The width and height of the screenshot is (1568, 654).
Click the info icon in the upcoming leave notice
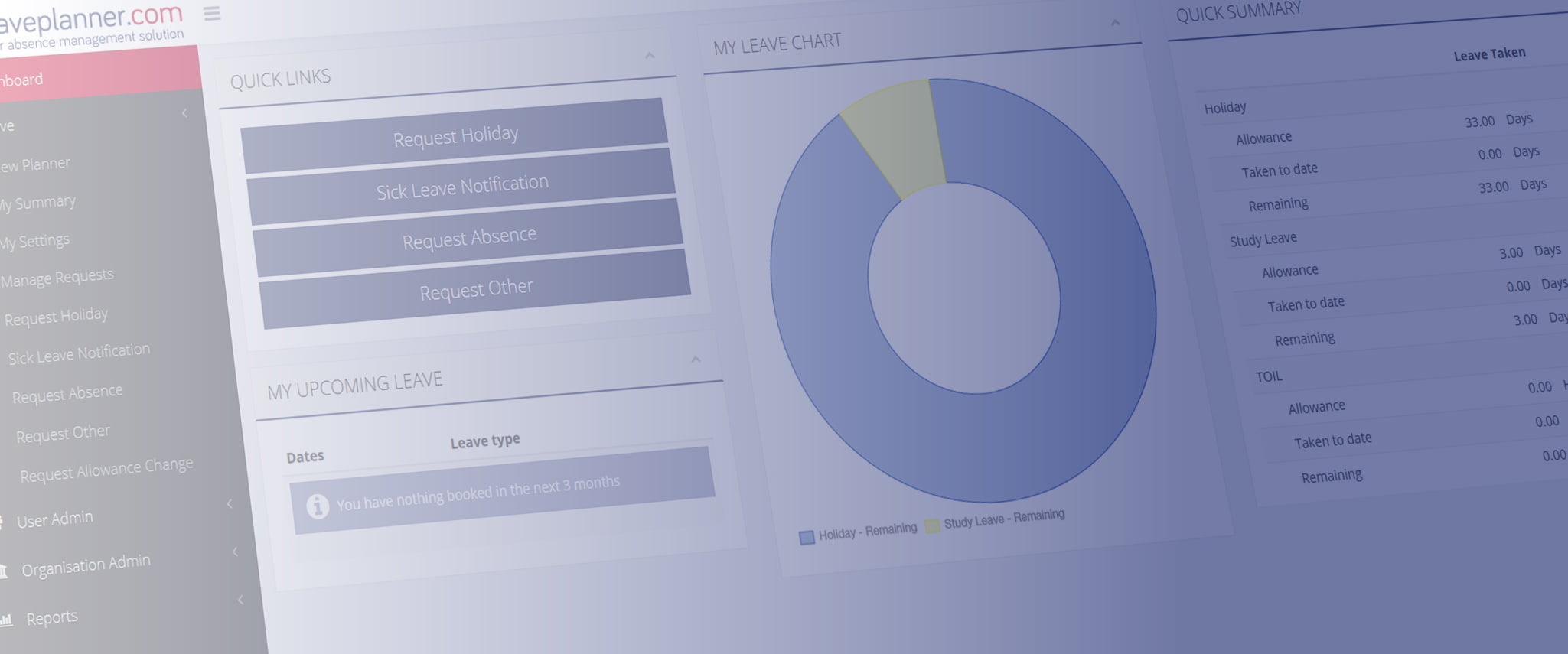pyautogui.click(x=318, y=506)
